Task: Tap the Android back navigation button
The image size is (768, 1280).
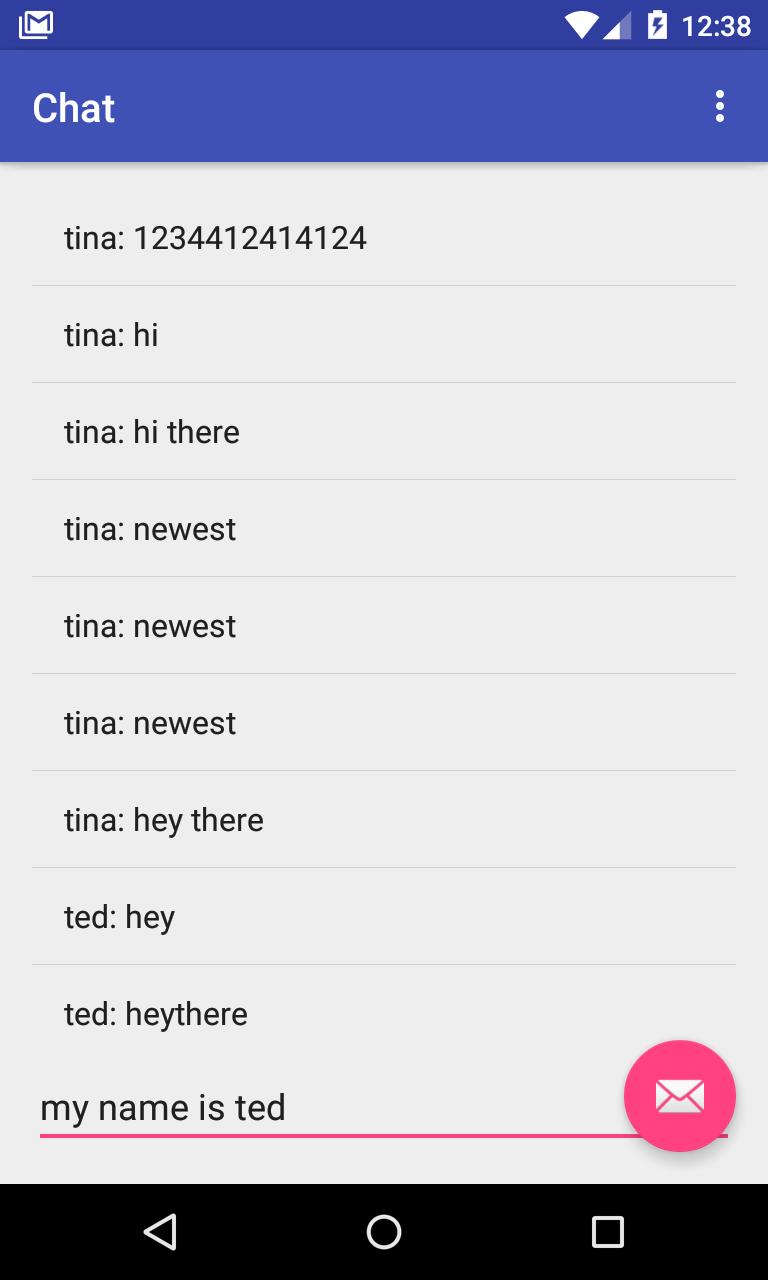Action: point(160,1232)
